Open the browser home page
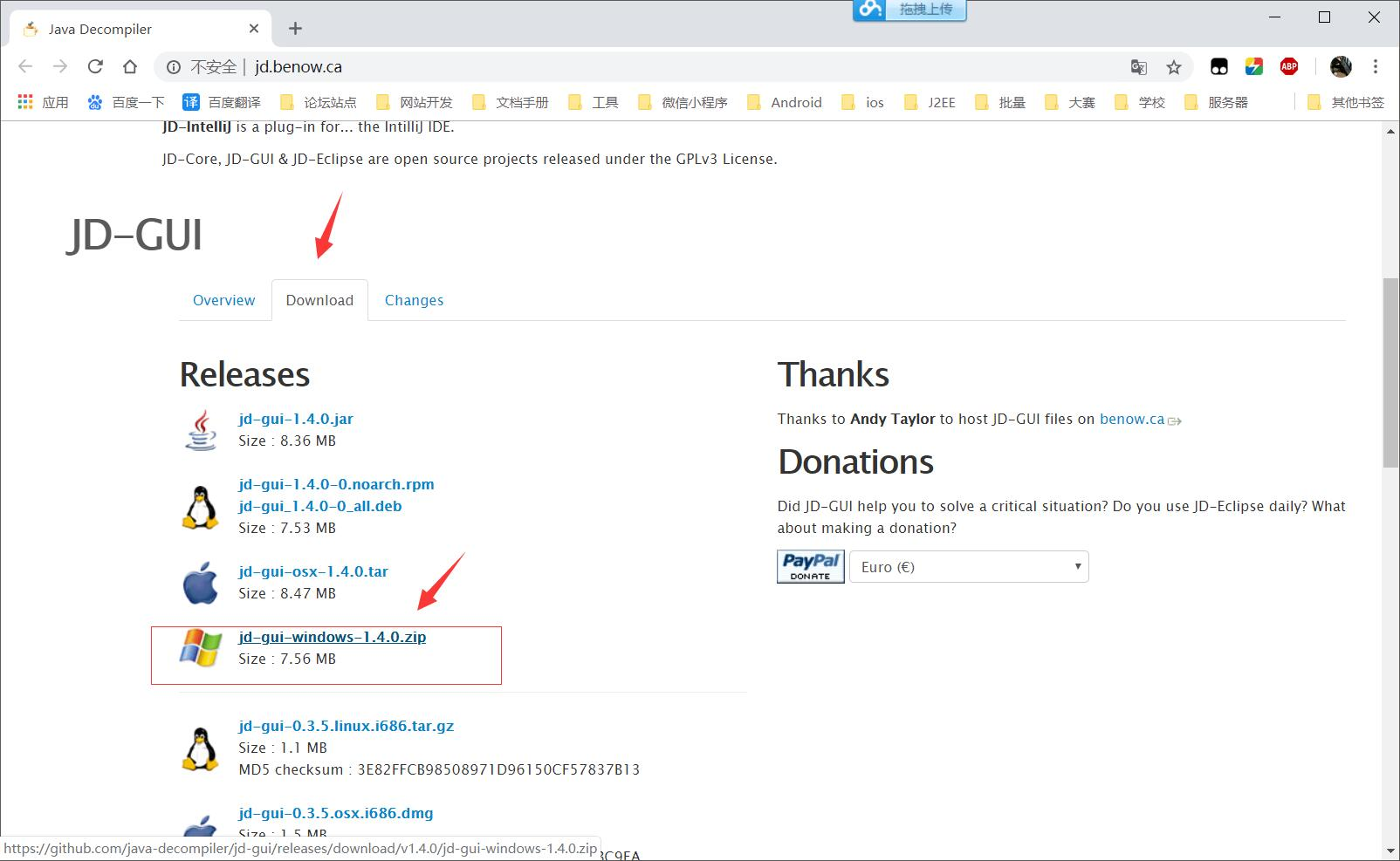This screenshot has height=861, width=1400. (130, 66)
